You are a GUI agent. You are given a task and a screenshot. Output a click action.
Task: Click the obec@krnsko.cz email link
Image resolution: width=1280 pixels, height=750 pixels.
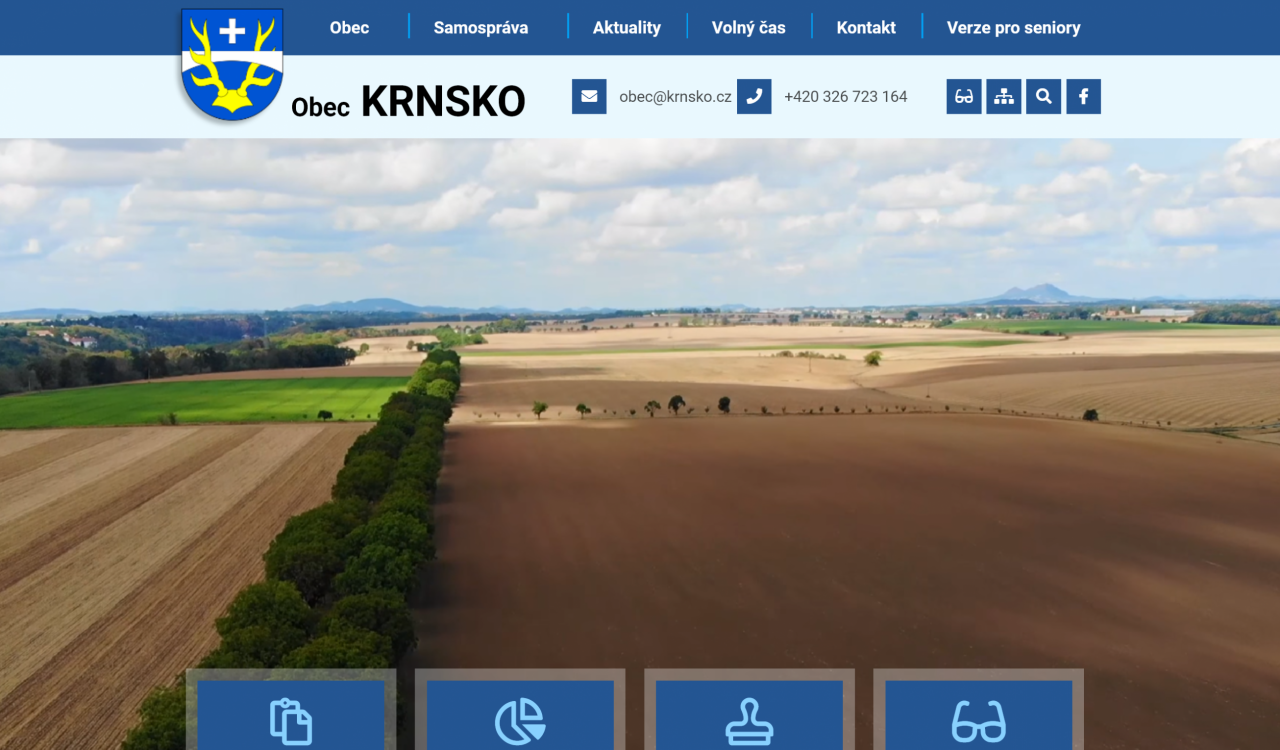pos(675,97)
